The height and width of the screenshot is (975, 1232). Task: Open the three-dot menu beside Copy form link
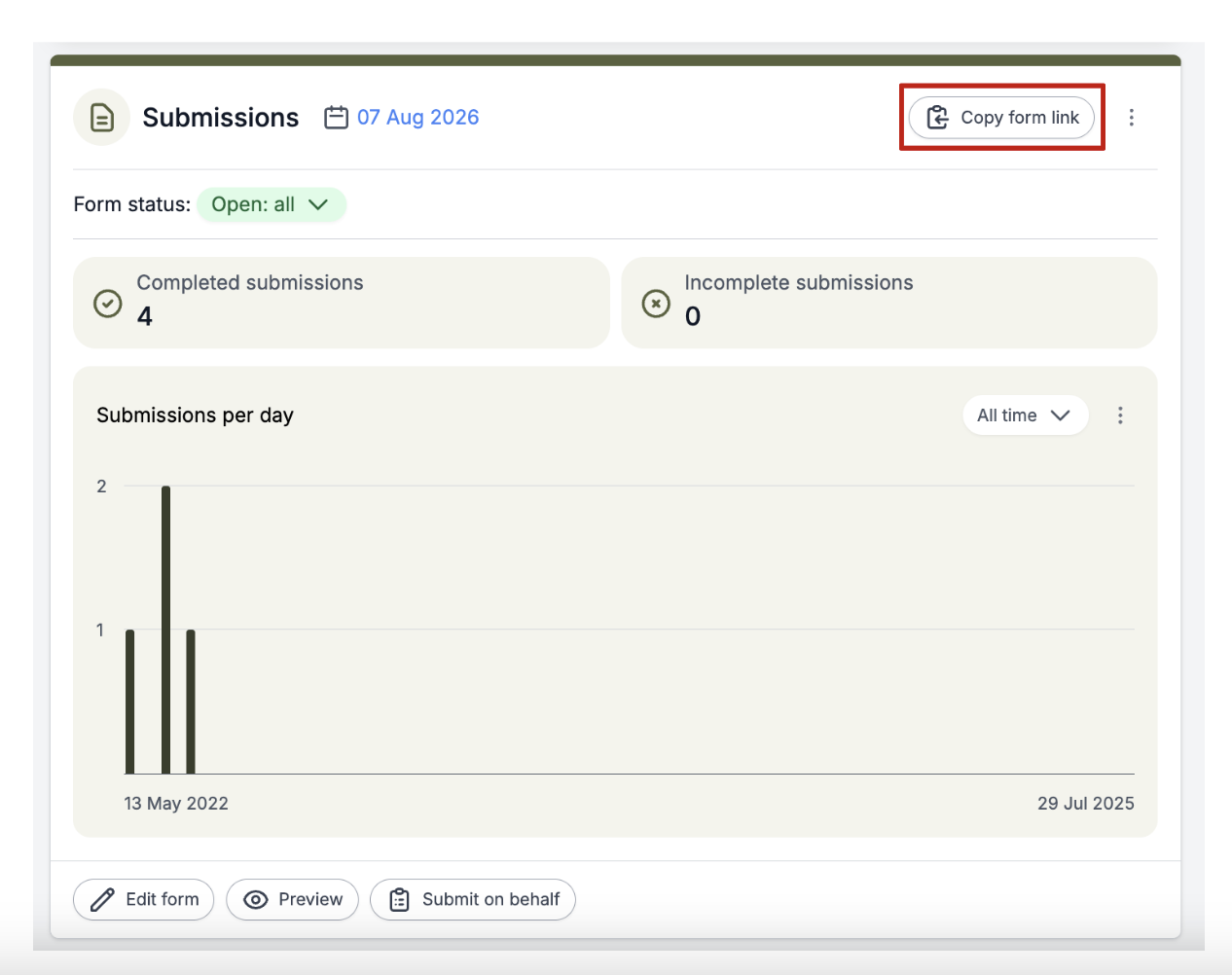coord(1131,118)
